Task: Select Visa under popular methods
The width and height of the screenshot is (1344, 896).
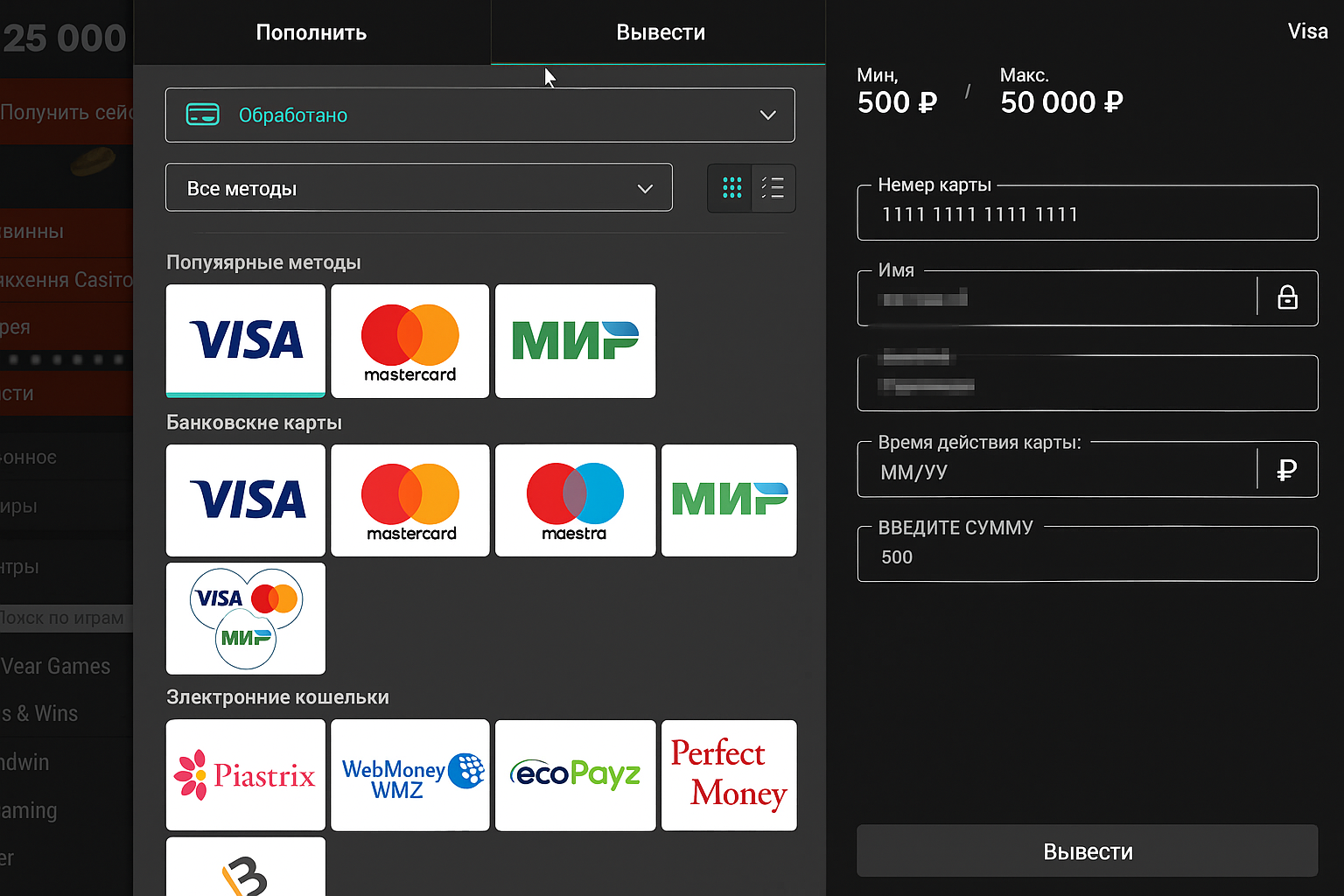Action: (245, 340)
